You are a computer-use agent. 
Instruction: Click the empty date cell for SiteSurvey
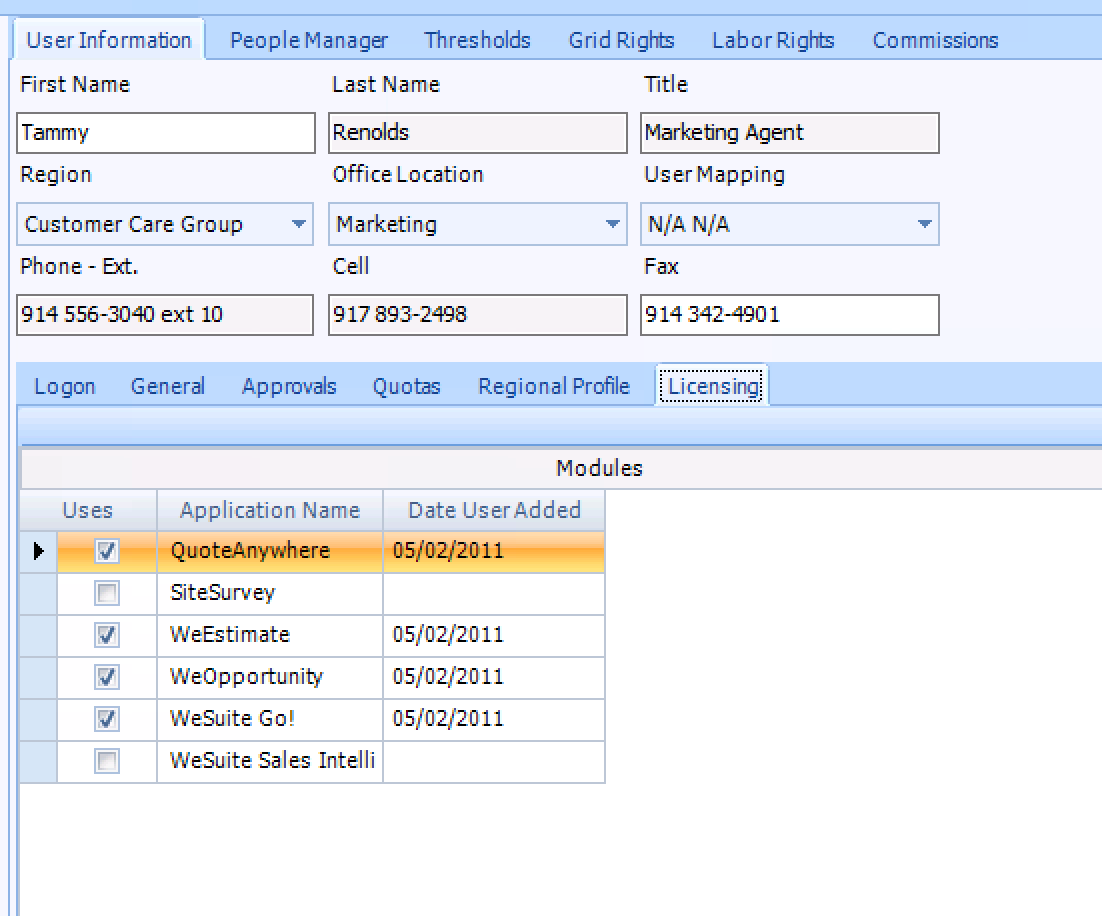coord(494,593)
